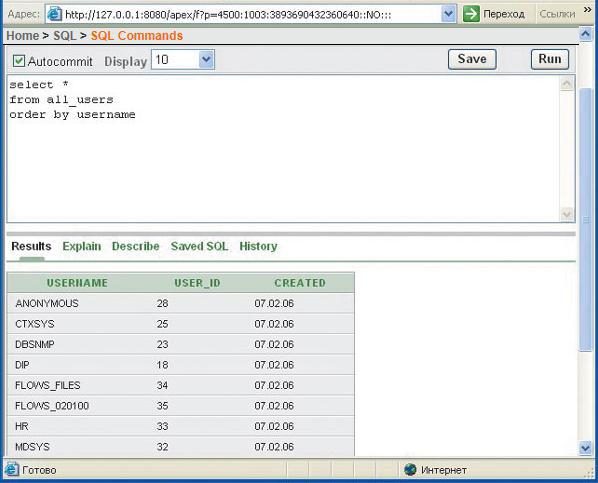This screenshot has width=598, height=483.
Task: Open the Describe tab
Action: point(136,246)
